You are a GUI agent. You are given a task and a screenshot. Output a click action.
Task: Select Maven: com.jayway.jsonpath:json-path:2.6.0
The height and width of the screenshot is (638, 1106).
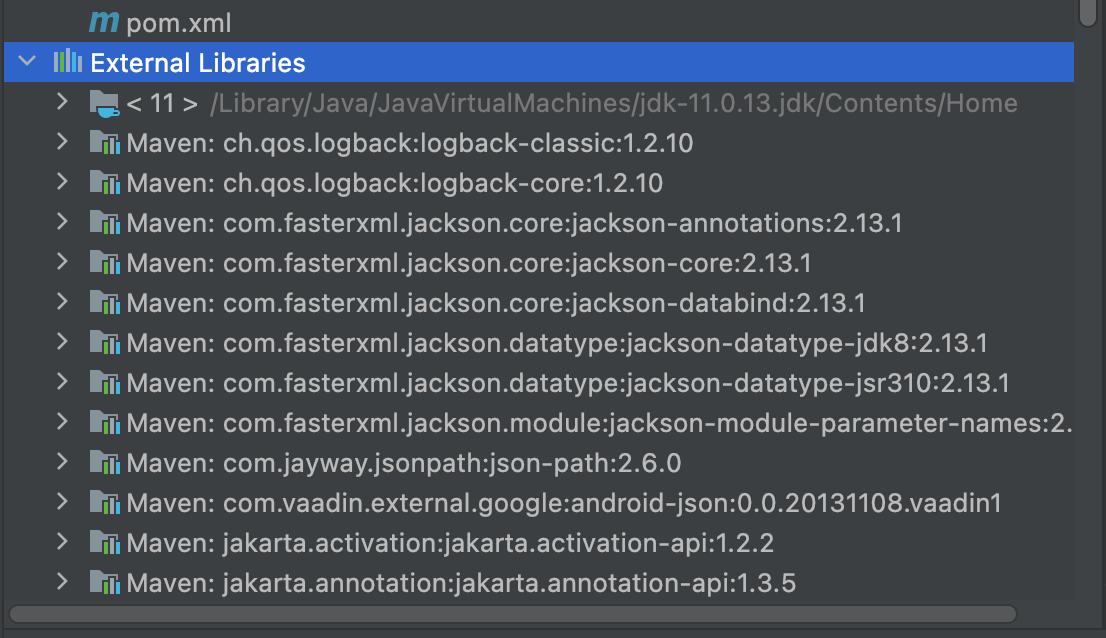(x=404, y=463)
